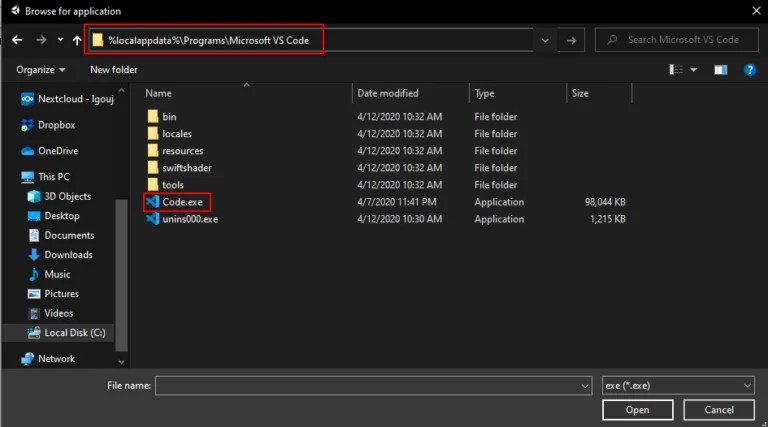This screenshot has height=427, width=768.
Task: Click the tools folder name
Action: click(173, 185)
